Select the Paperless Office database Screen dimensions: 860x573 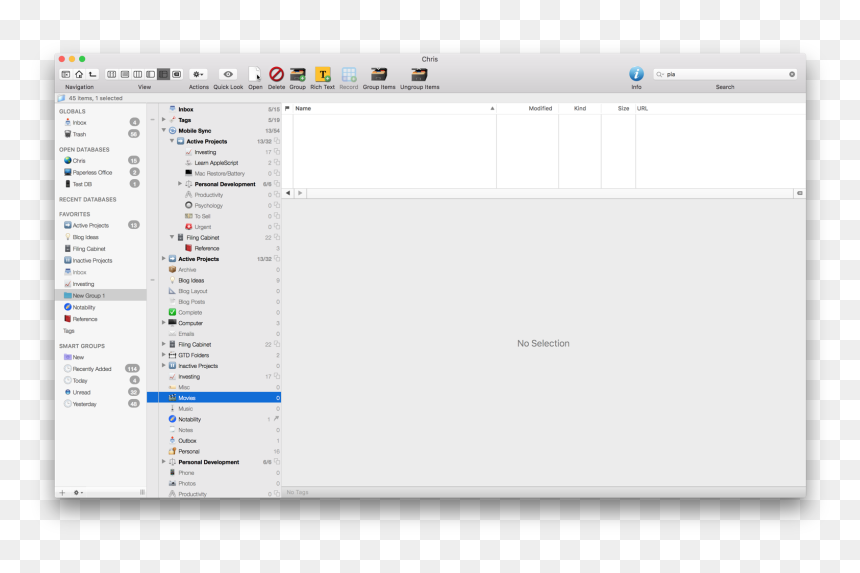(x=100, y=172)
